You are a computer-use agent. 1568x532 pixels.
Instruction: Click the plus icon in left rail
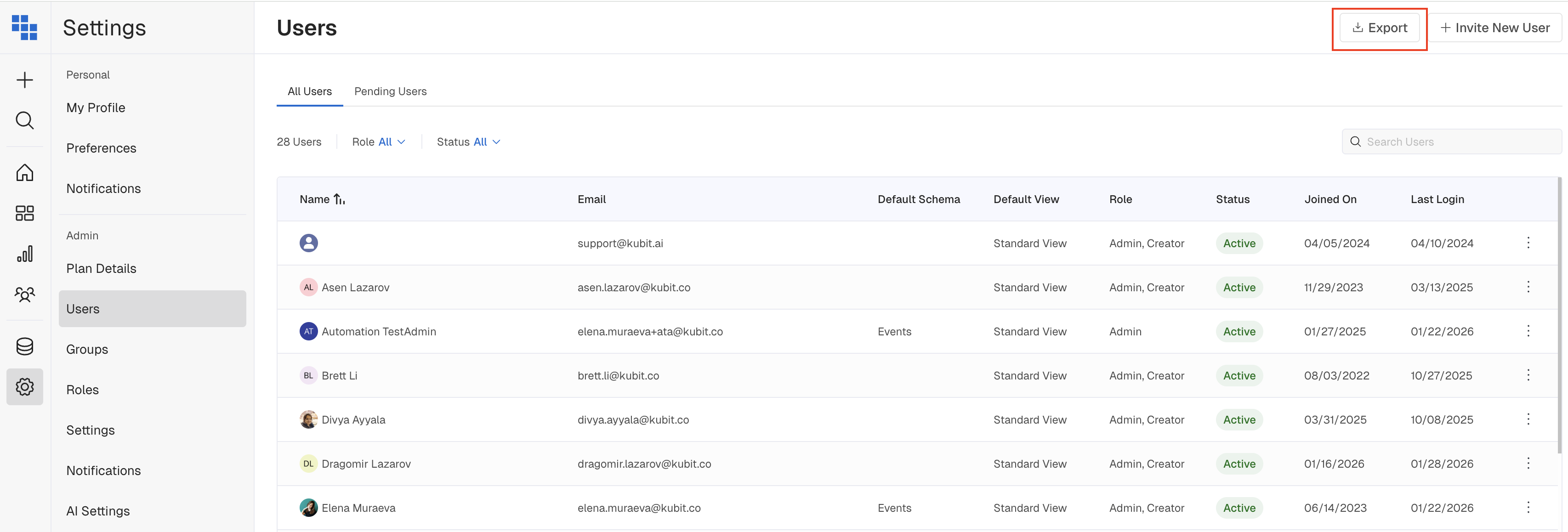[x=24, y=80]
